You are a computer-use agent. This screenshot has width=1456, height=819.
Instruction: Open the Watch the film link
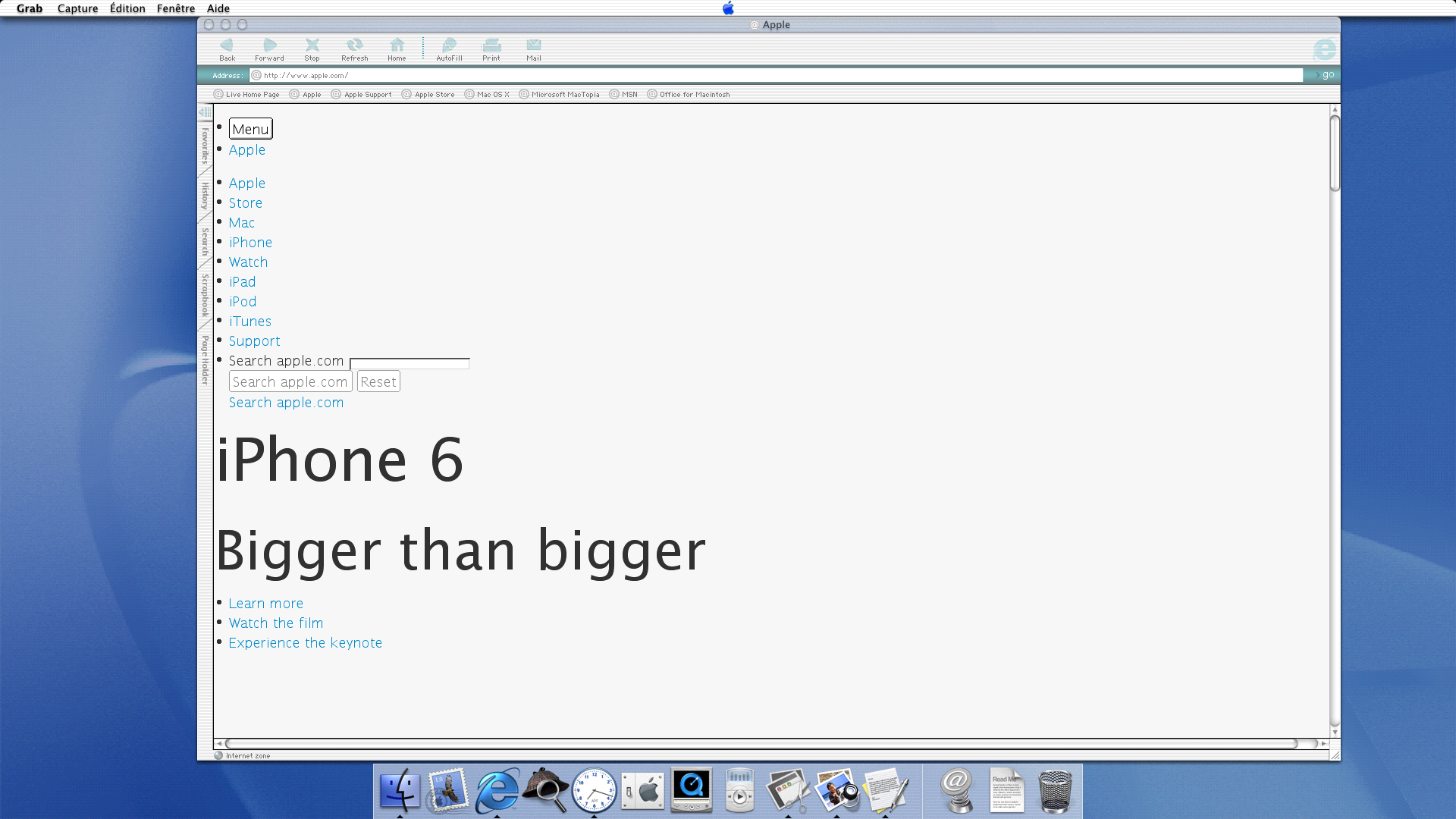276,623
